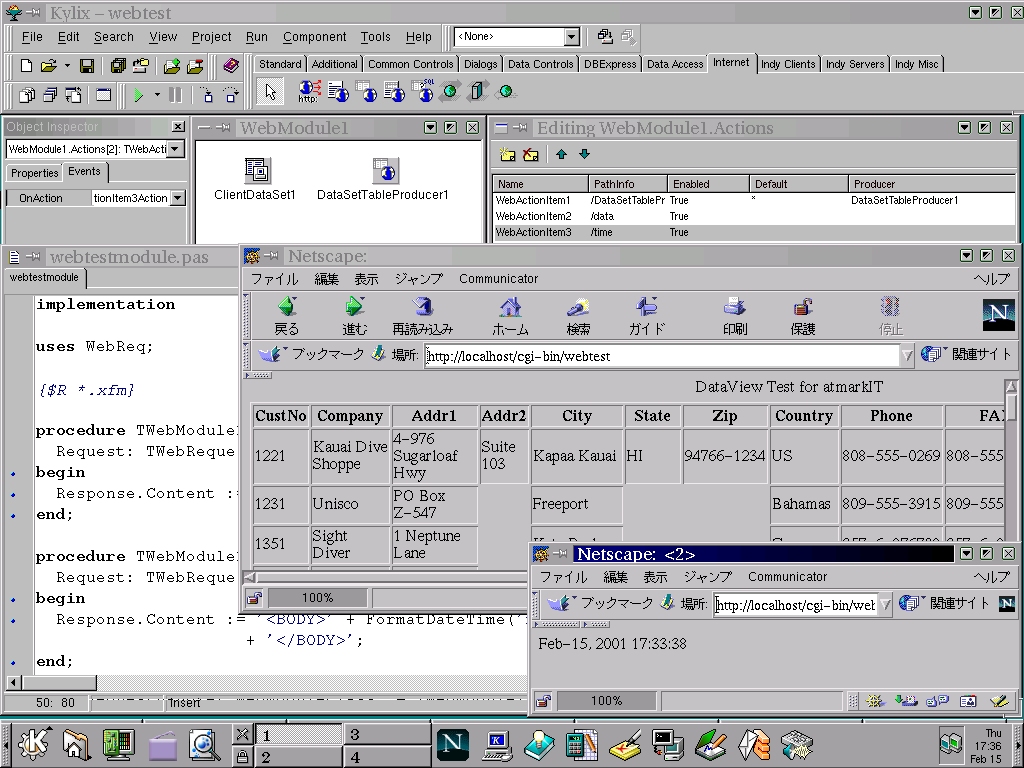Click the timestamp text 'Feb-15, 2001 17:33:38'
Image resolution: width=1024 pixels, height=768 pixels.
[x=613, y=644]
